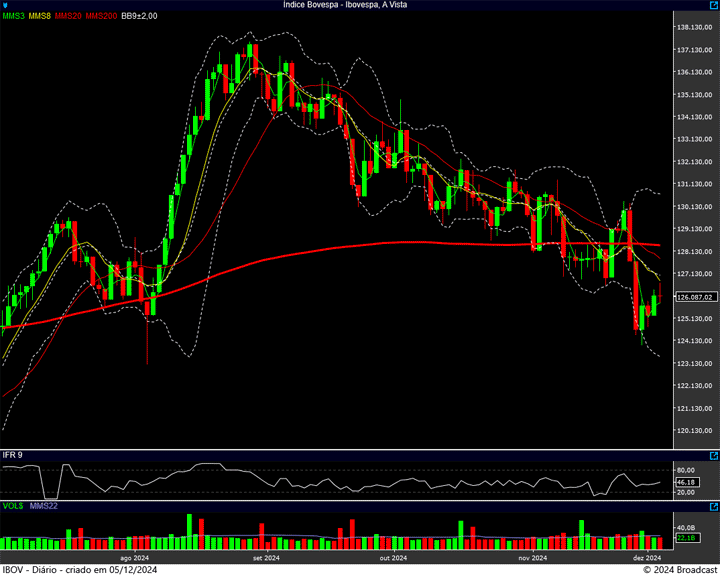The height and width of the screenshot is (575, 720).
Task: Click the Broadcast logo icon in title bar
Action: point(6,5)
